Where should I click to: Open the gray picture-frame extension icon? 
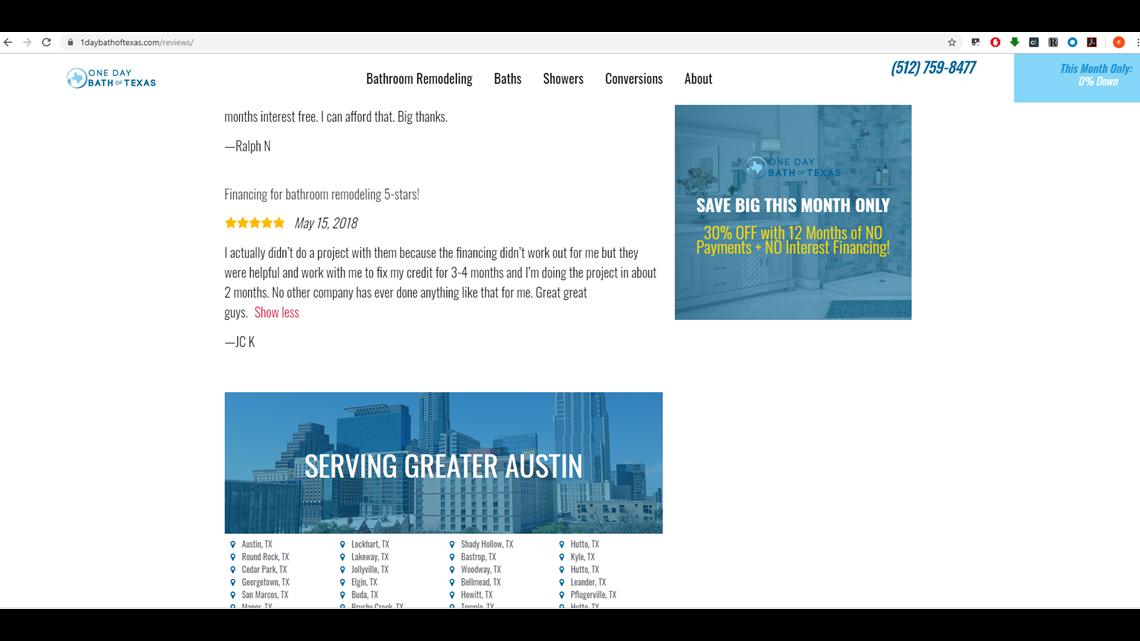[976, 42]
